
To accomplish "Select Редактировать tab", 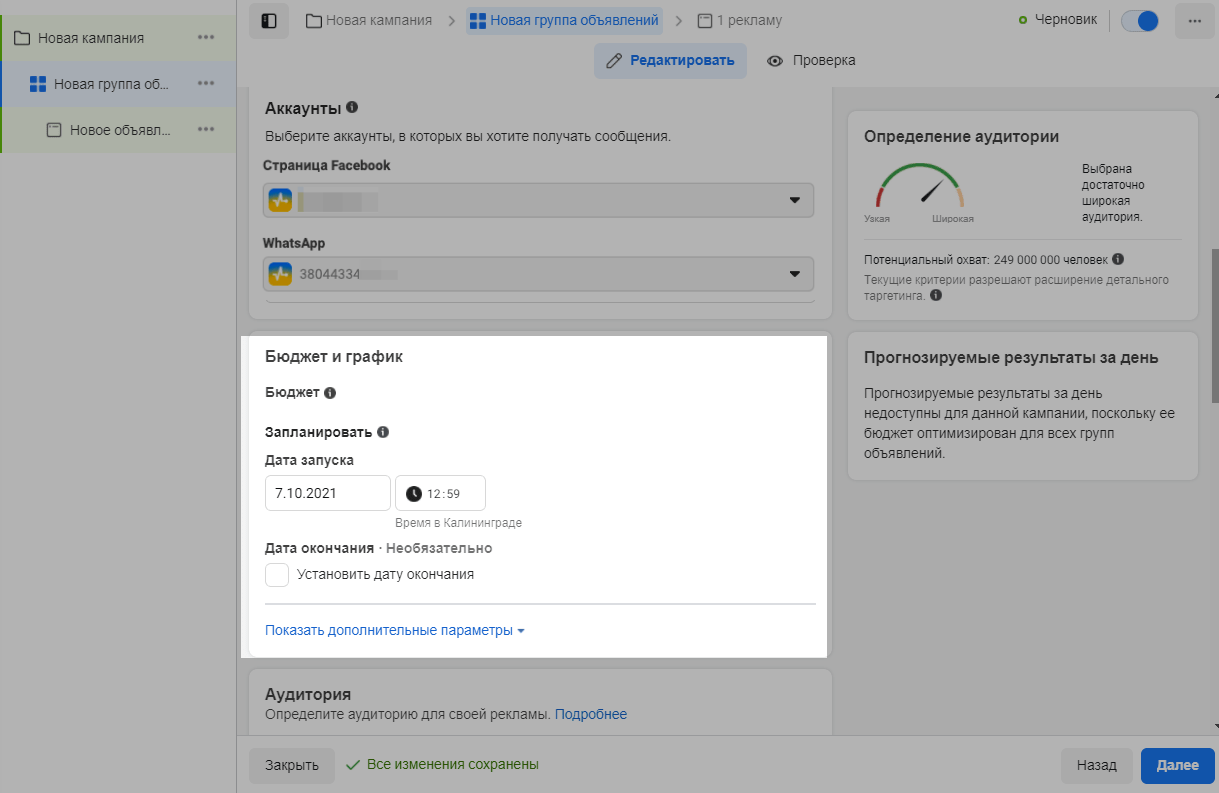I will pos(670,61).
